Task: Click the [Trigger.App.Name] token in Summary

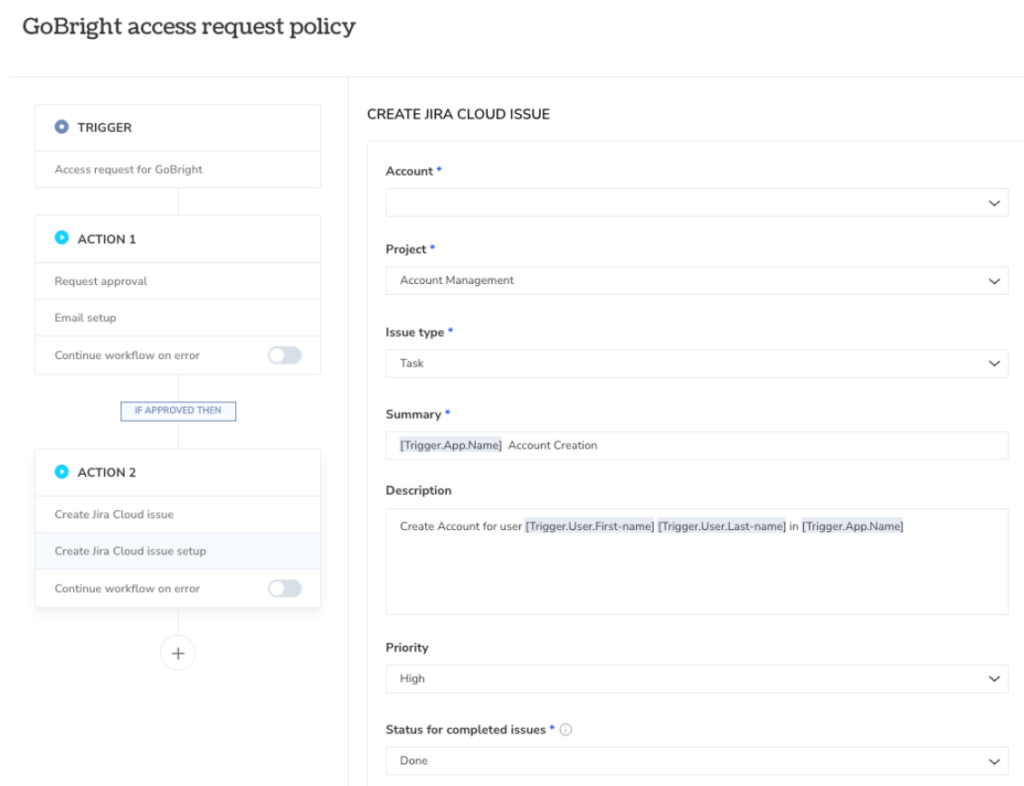Action: click(451, 445)
